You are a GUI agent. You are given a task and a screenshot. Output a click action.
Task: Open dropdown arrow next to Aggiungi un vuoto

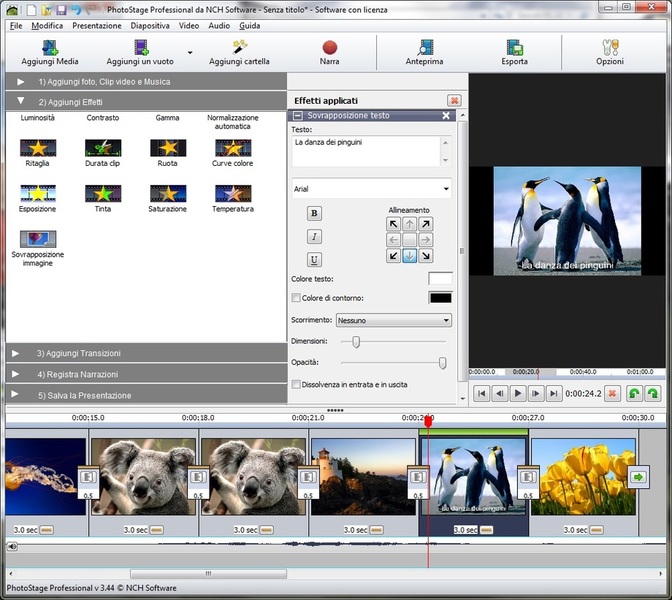(190, 53)
